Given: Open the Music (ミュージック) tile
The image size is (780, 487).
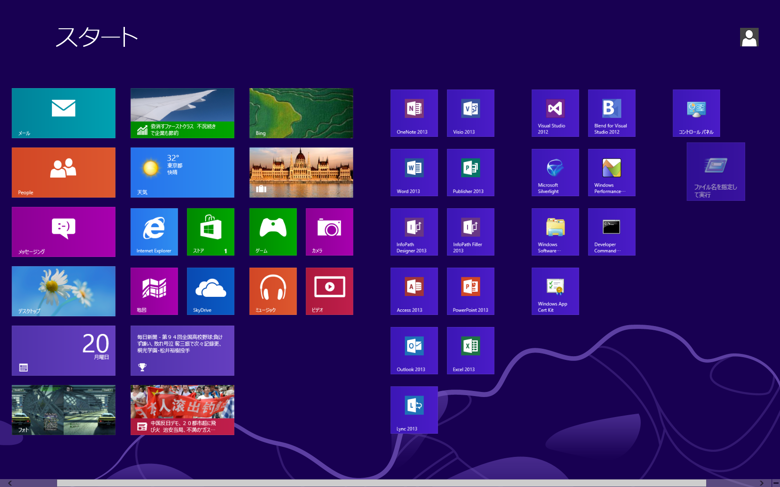Looking at the screenshot, I should pos(273,292).
